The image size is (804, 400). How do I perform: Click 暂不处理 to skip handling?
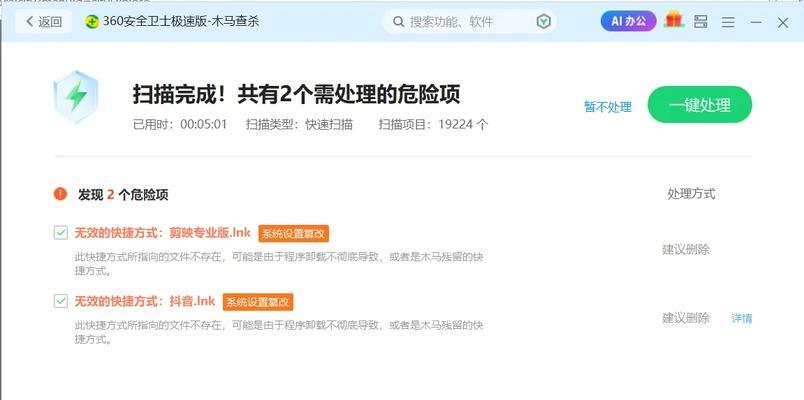coord(608,107)
